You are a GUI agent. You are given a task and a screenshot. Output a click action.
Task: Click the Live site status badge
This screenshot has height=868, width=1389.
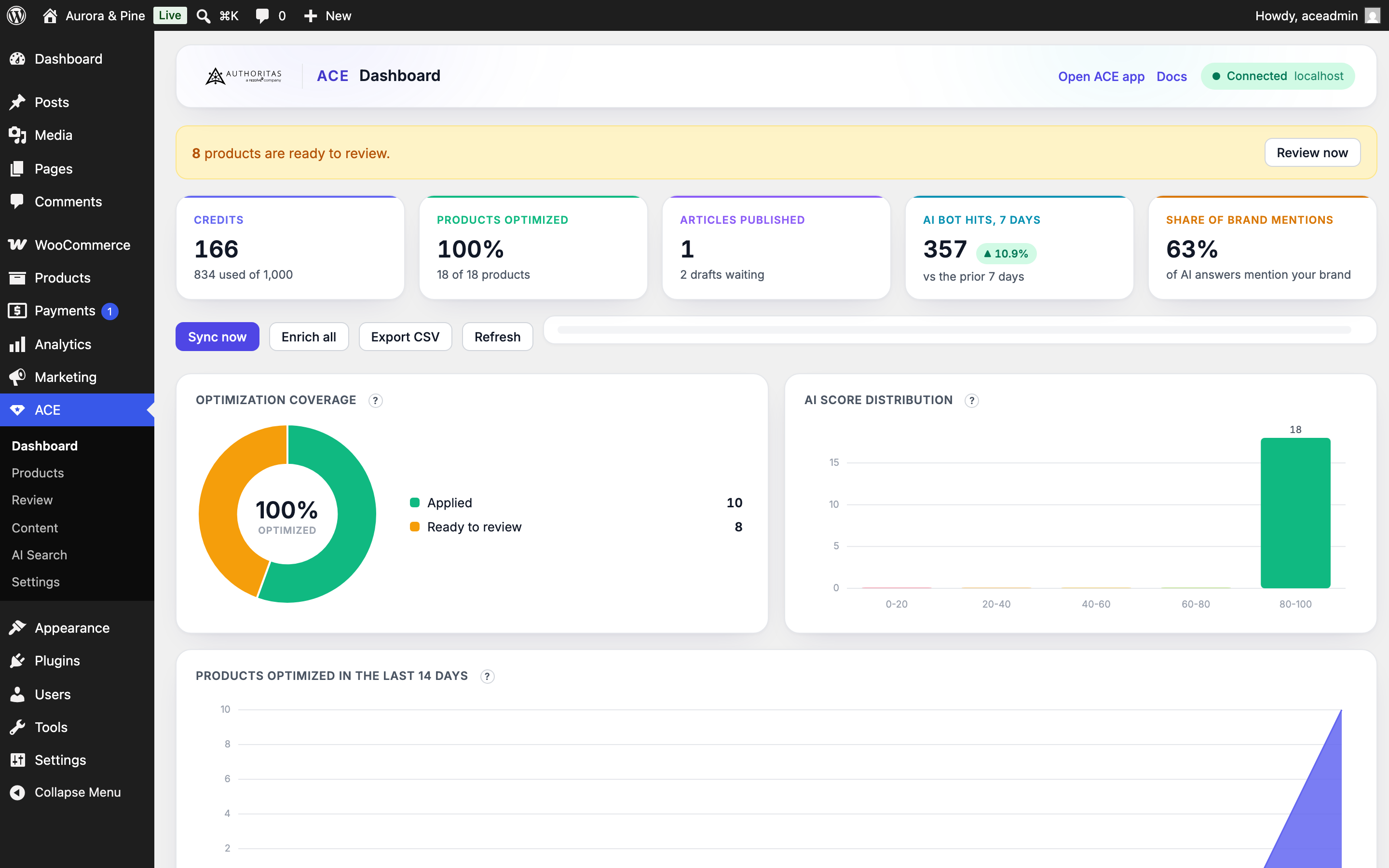coord(170,15)
